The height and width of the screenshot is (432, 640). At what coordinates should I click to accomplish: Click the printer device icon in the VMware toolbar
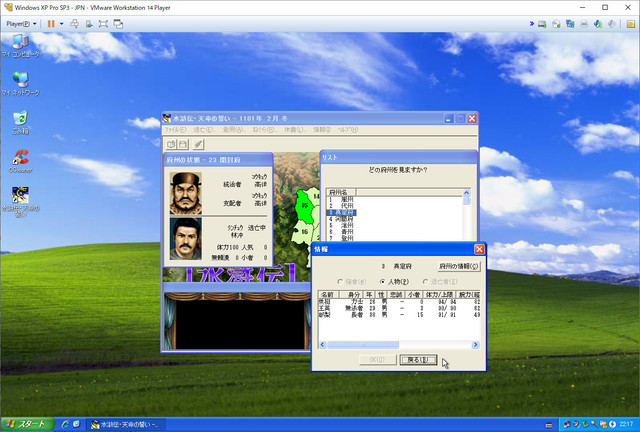tap(584, 24)
